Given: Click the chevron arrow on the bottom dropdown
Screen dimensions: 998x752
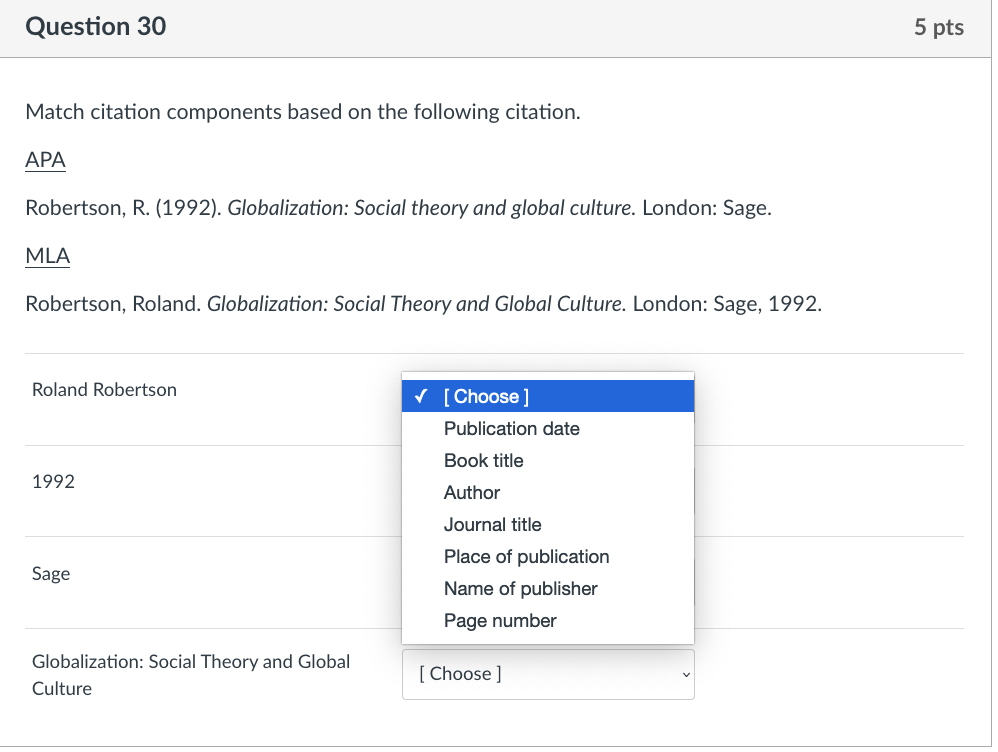Looking at the screenshot, I should click(685, 674).
